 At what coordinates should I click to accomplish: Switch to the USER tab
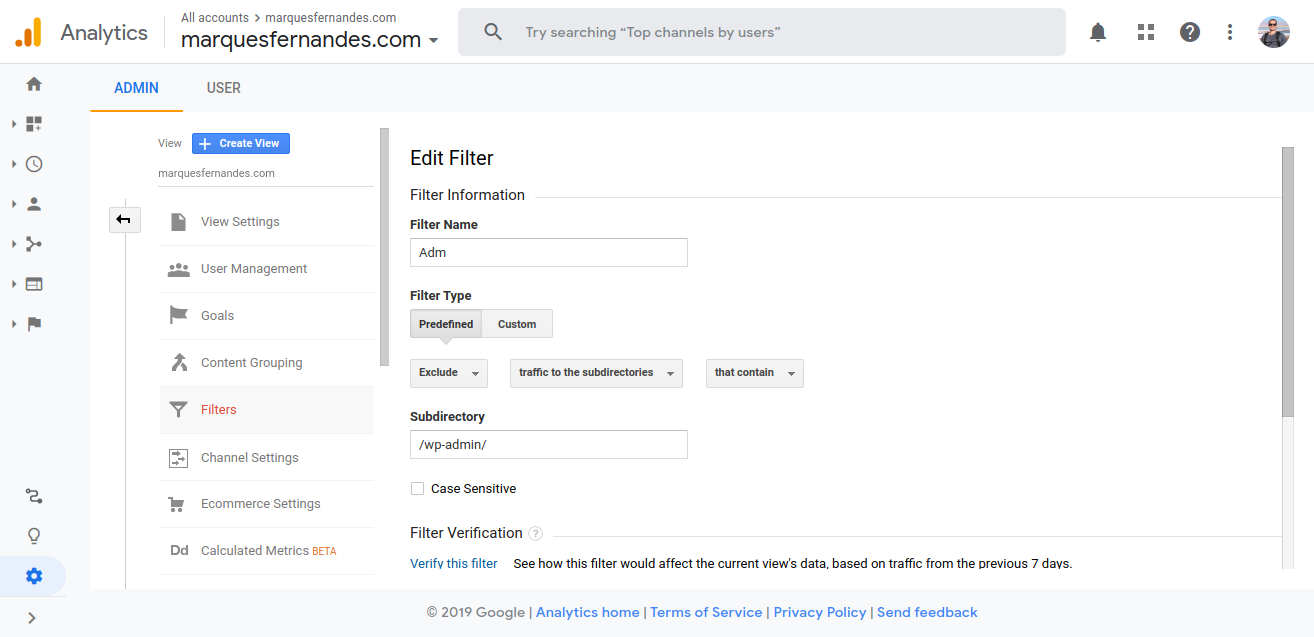(224, 88)
